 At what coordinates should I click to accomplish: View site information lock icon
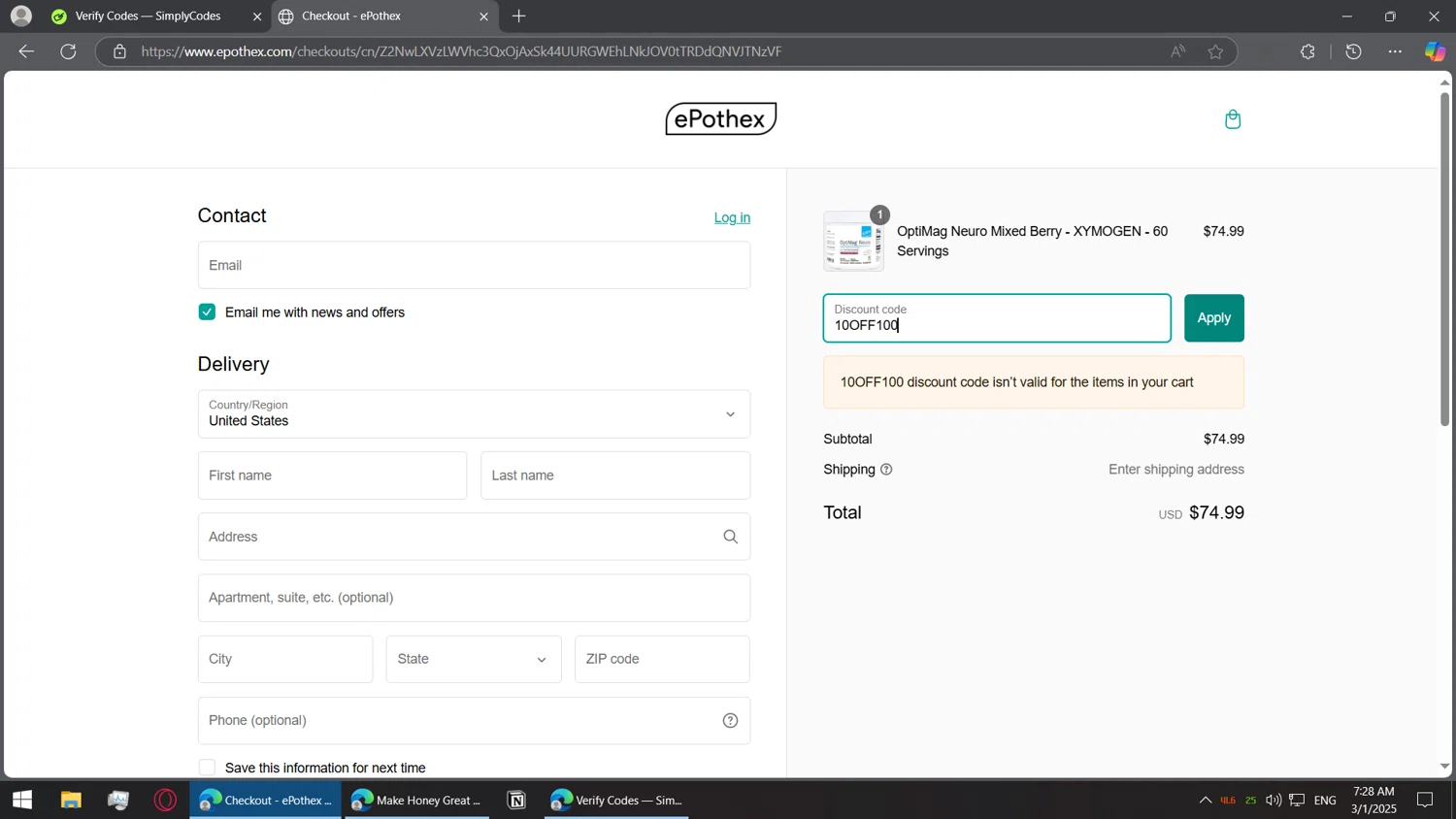(x=119, y=51)
